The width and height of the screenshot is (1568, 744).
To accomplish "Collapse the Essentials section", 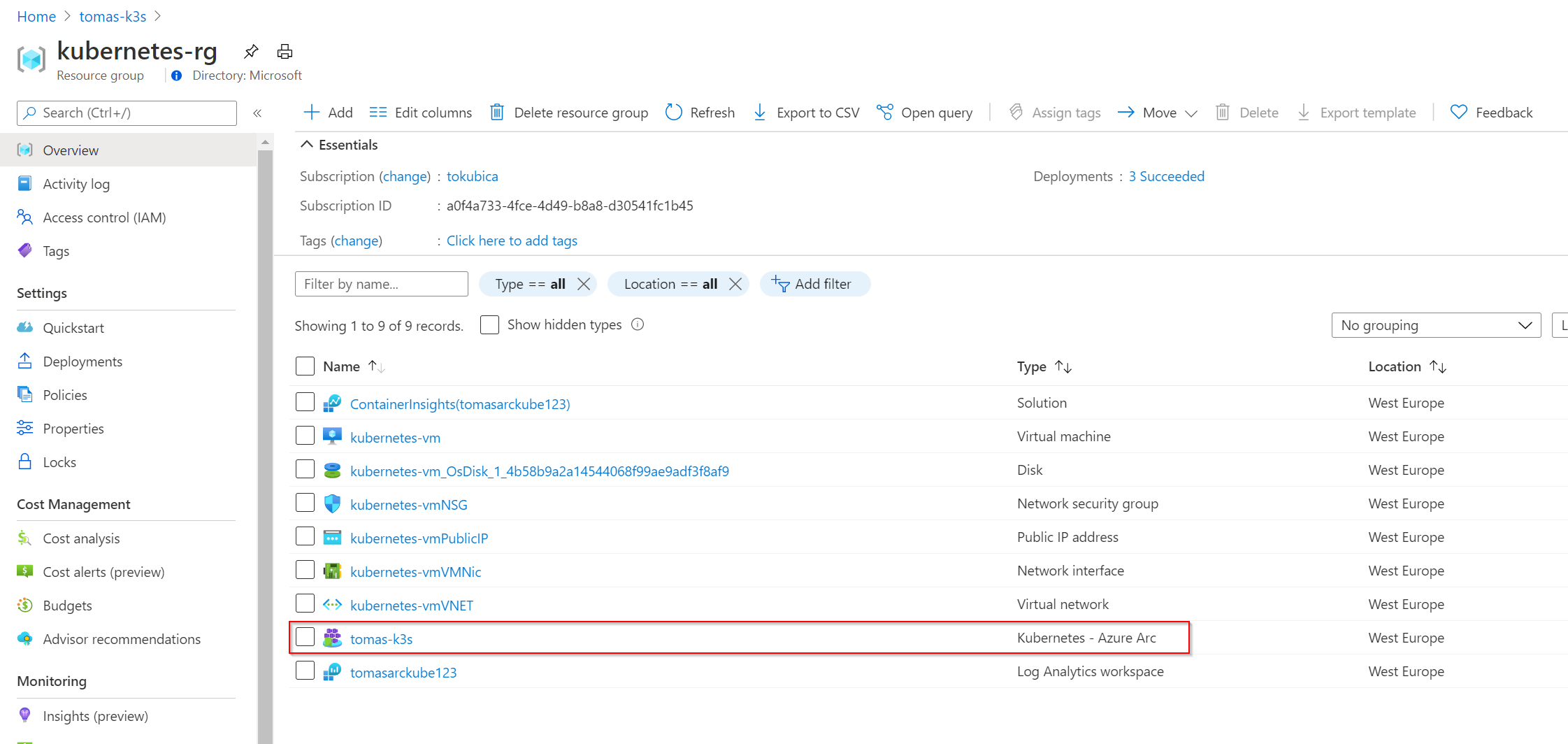I will pyautogui.click(x=306, y=145).
